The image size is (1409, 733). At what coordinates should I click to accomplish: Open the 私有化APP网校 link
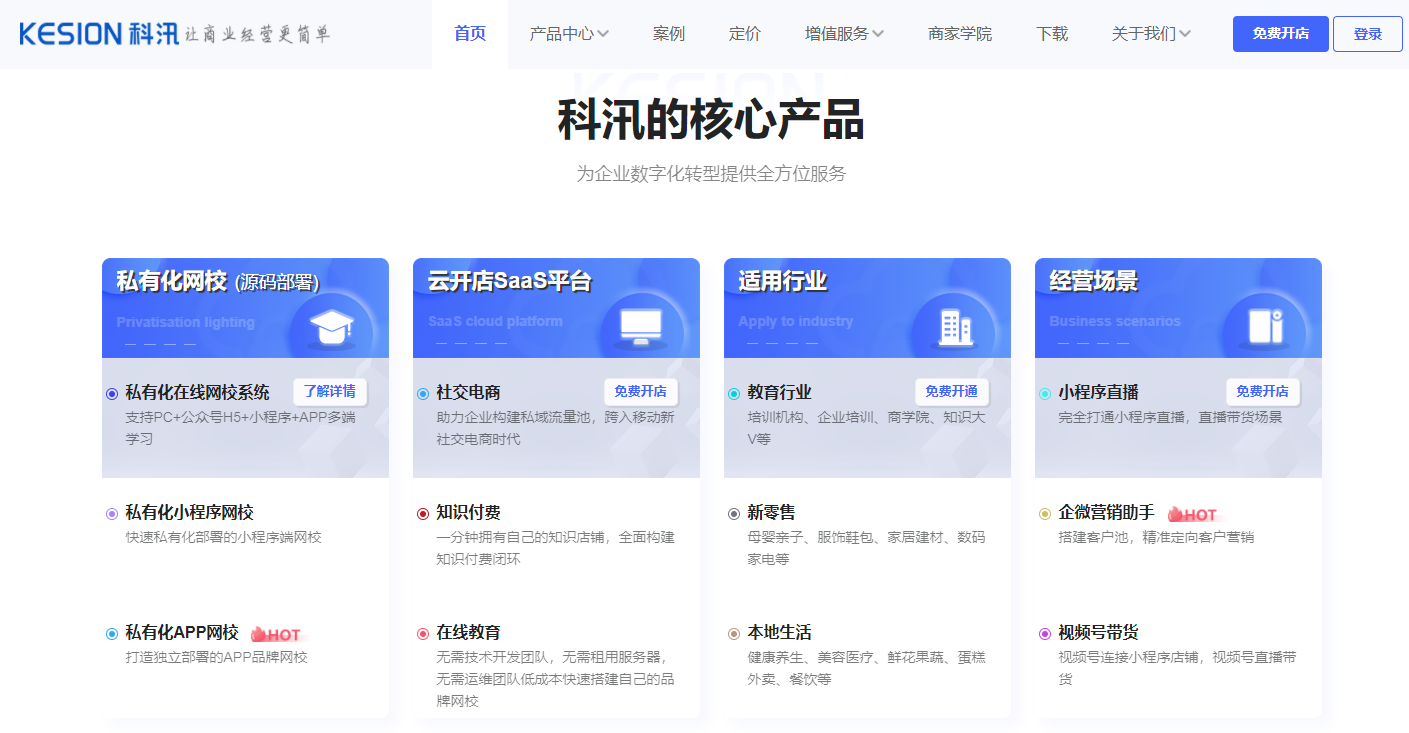point(182,632)
